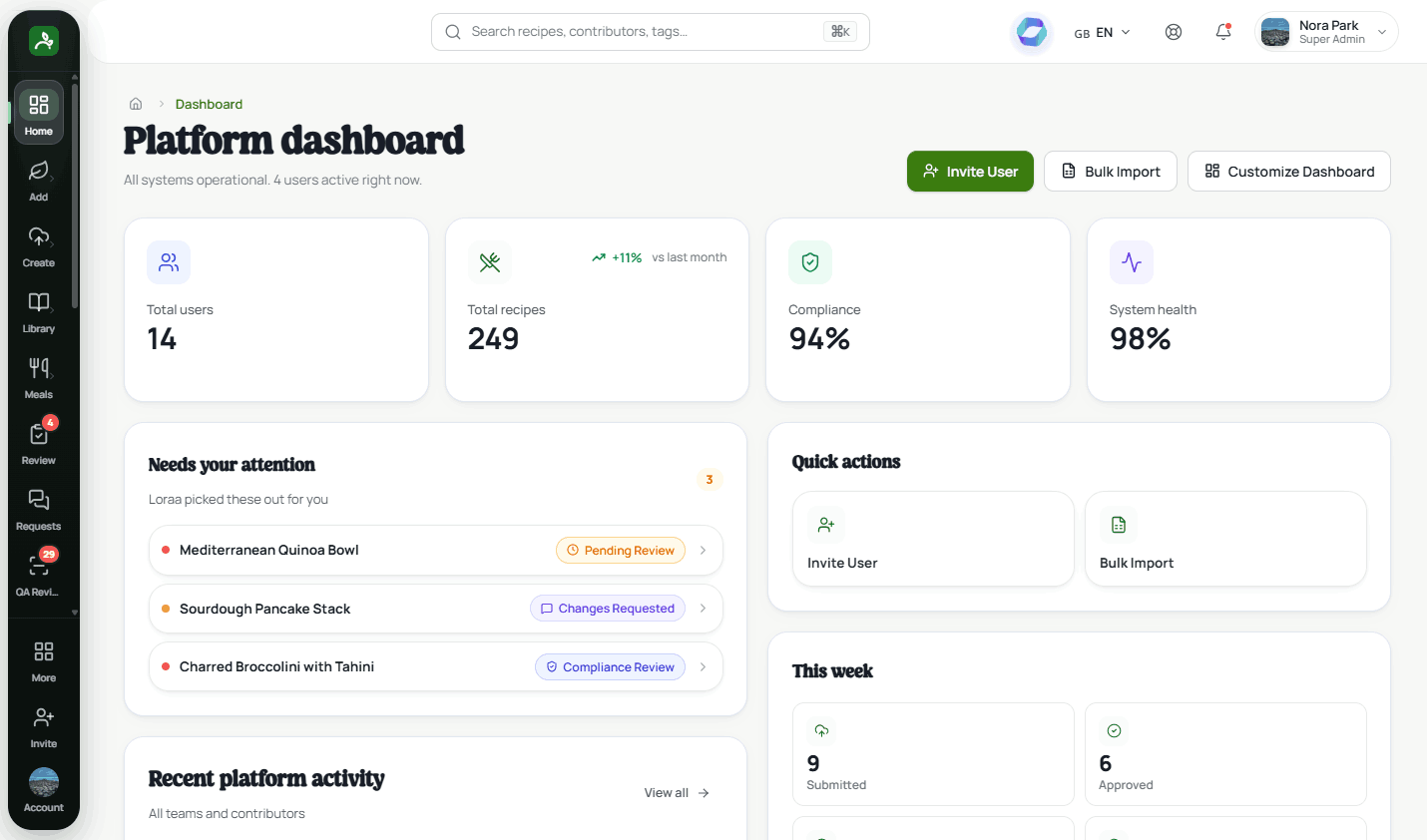Viewport: 1427px width, 840px height.
Task: Click the Bulk Import quick action card
Action: (1225, 539)
